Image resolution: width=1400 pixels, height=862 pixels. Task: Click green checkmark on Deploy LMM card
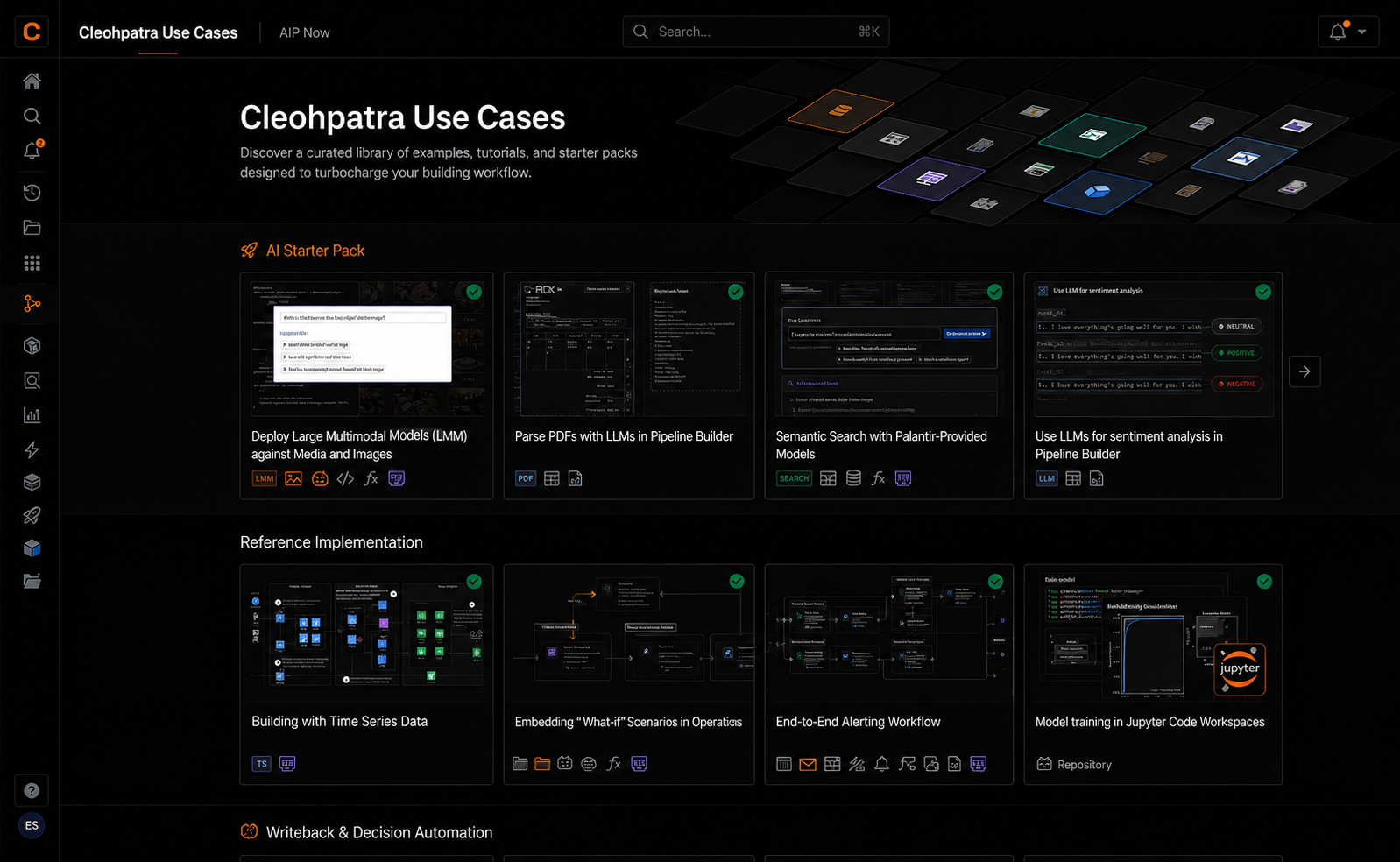click(x=474, y=292)
